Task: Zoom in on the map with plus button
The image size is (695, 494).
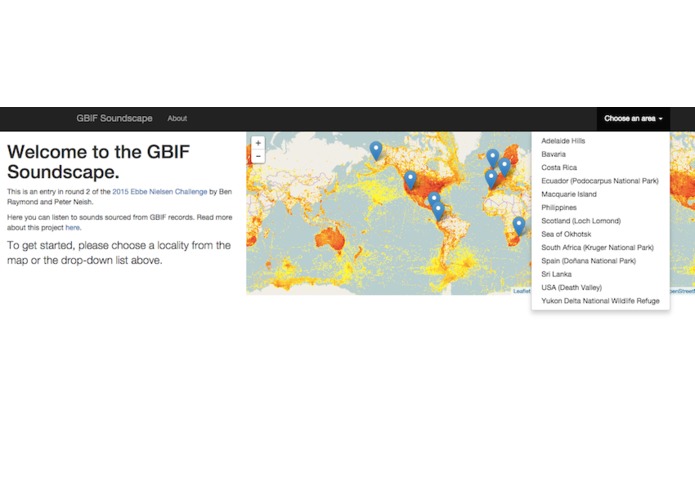Action: point(258,143)
